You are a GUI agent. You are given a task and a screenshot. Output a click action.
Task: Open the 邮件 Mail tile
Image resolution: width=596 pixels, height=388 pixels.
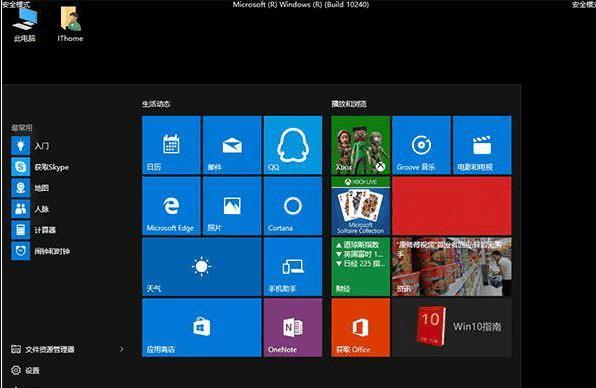[x=232, y=145]
